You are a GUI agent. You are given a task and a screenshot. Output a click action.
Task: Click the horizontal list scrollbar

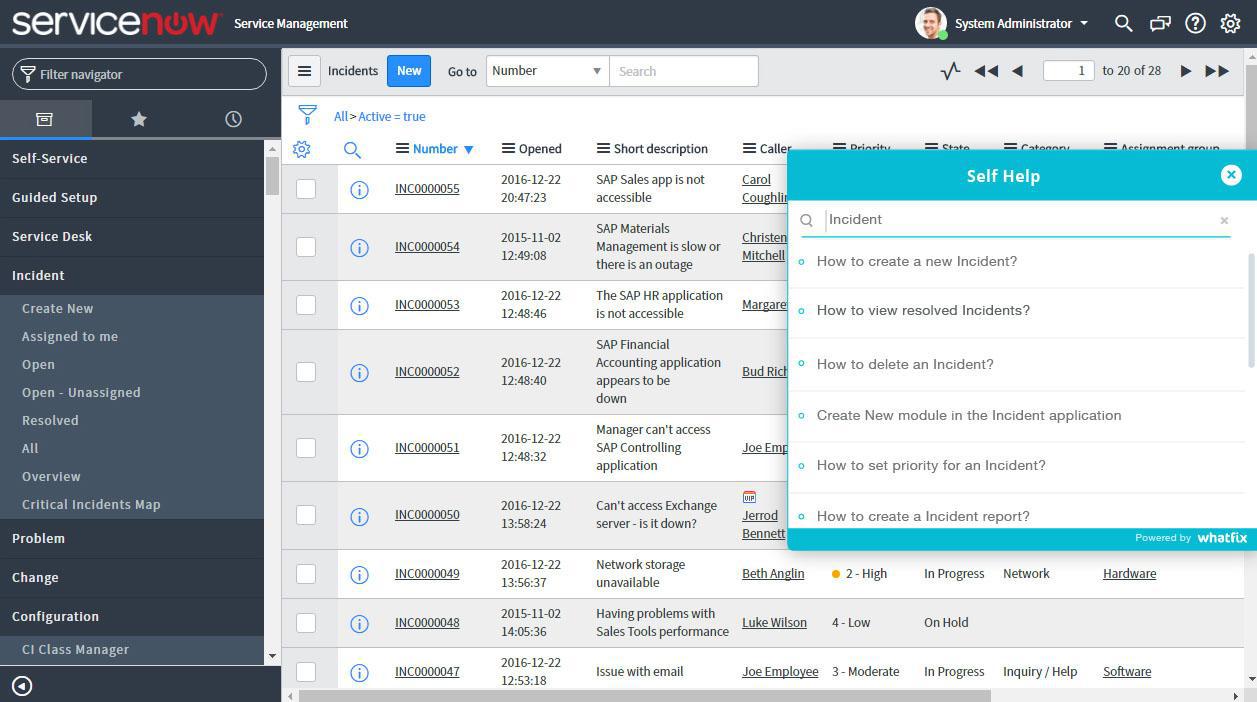click(647, 695)
